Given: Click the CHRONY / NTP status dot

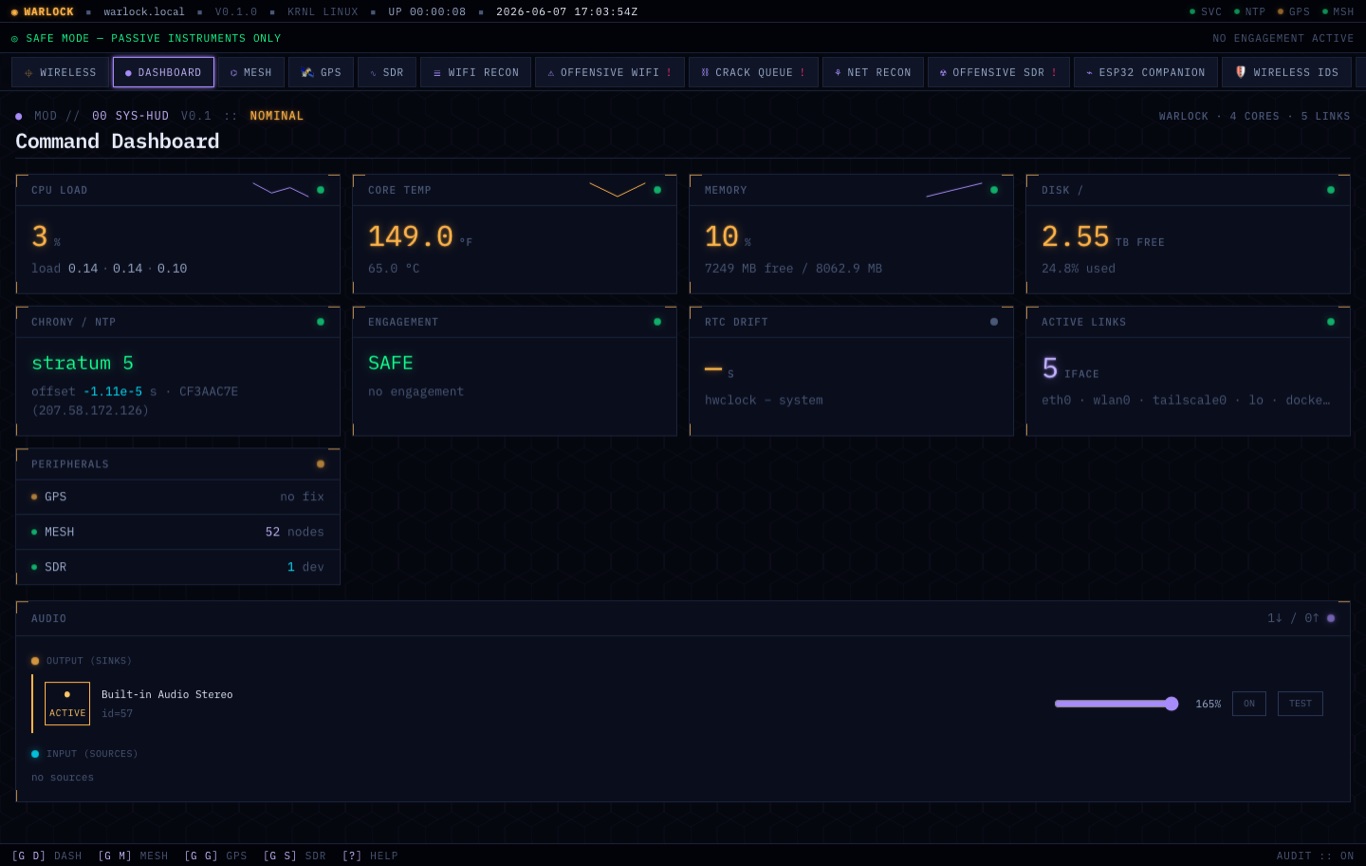Looking at the screenshot, I should click(321, 322).
